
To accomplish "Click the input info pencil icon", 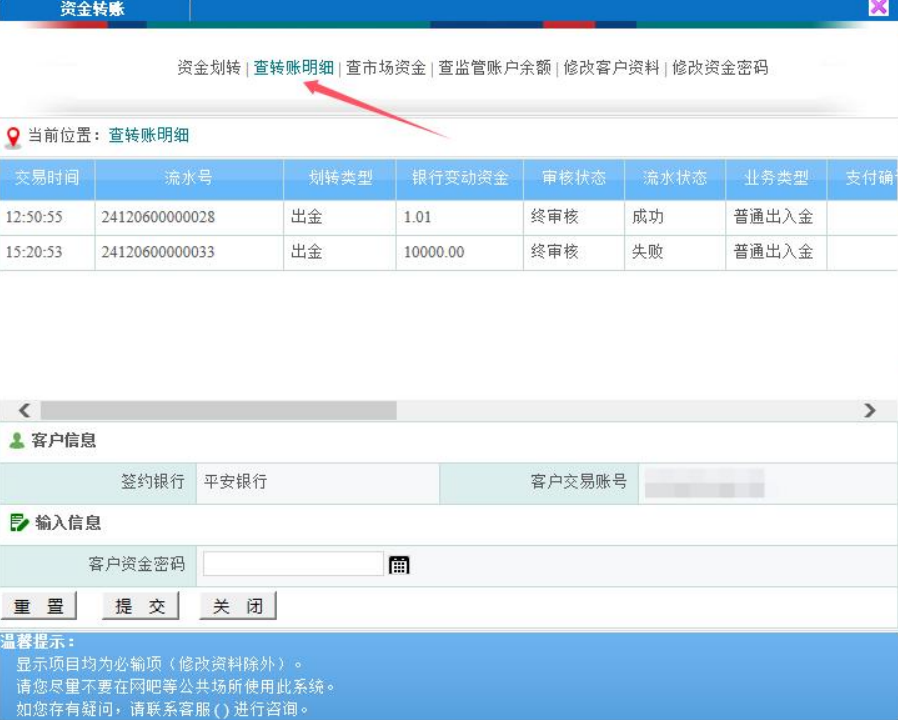I will (19, 522).
